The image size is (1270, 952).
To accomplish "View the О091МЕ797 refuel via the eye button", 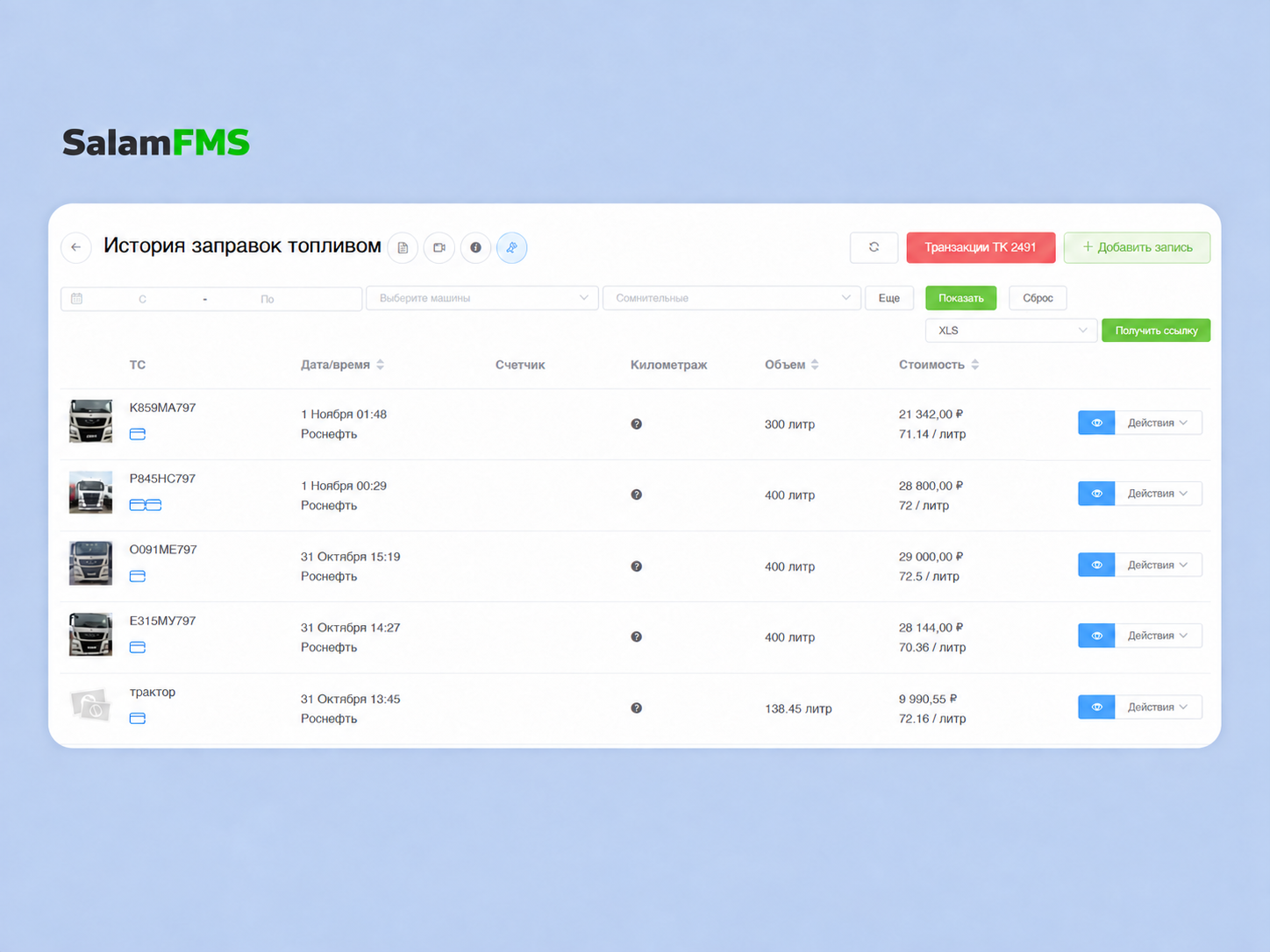I will 1096,565.
